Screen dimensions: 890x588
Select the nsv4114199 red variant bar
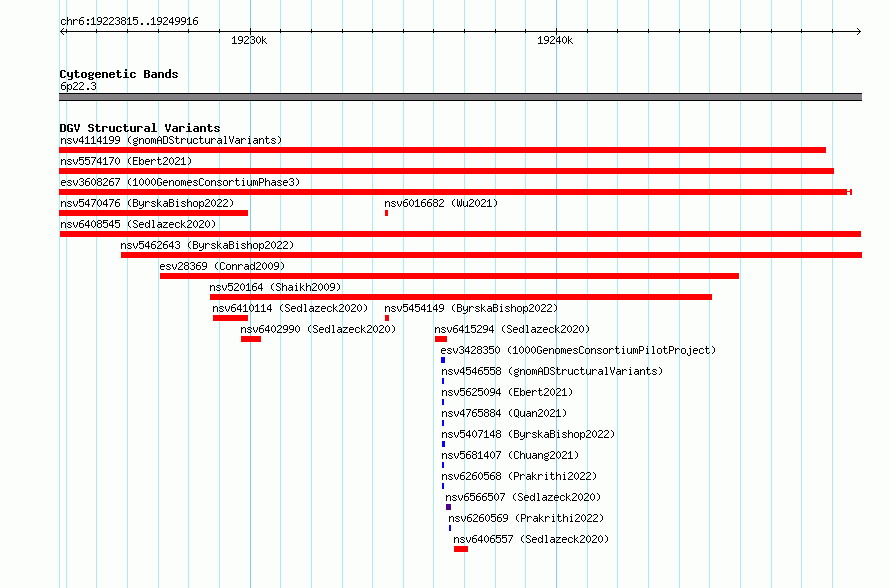click(442, 150)
